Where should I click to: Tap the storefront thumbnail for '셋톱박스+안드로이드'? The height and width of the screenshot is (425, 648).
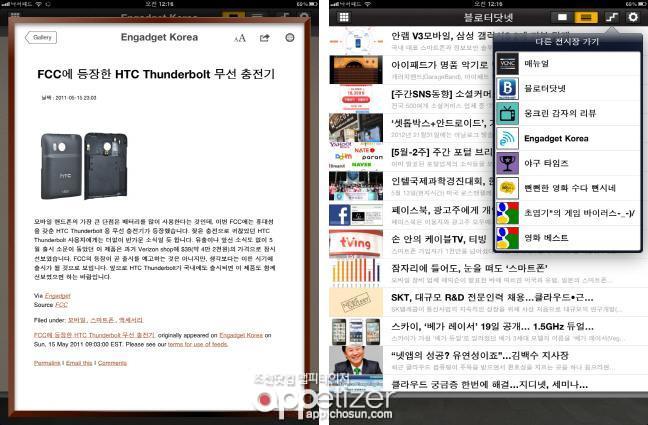point(356,128)
